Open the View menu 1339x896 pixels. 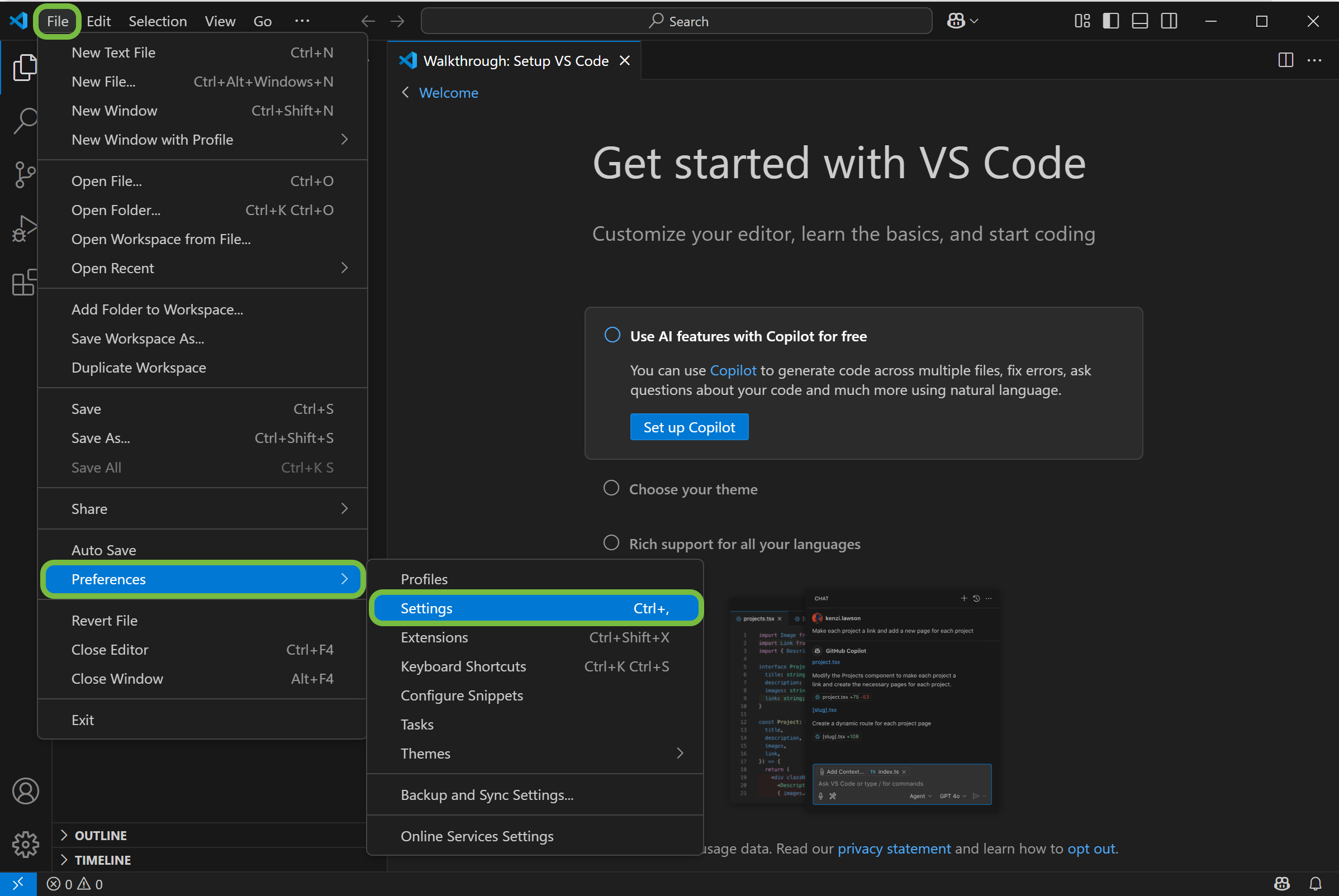pyautogui.click(x=220, y=21)
